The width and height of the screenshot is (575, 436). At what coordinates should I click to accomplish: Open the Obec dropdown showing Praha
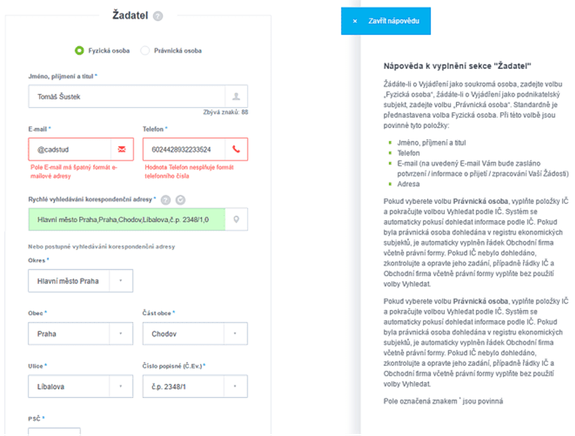[x=121, y=334]
